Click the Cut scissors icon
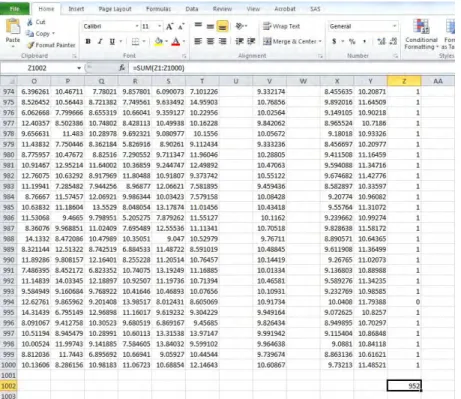Viewport: 461px width, 399px height. 30,22
